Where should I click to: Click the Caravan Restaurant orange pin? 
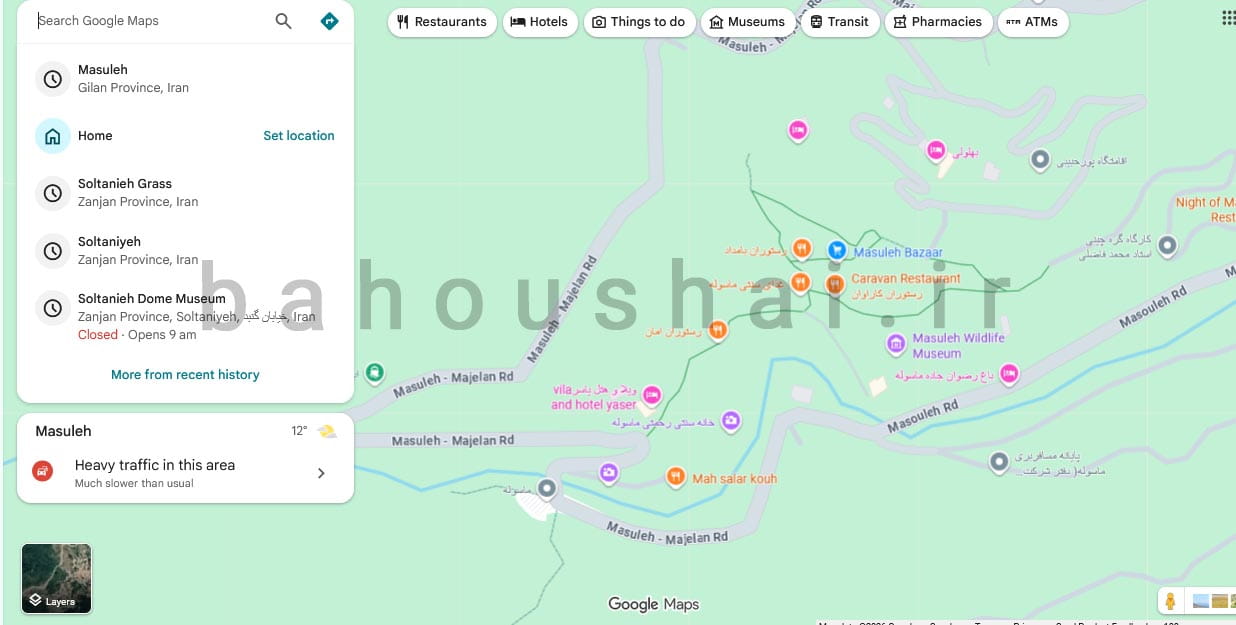(835, 284)
